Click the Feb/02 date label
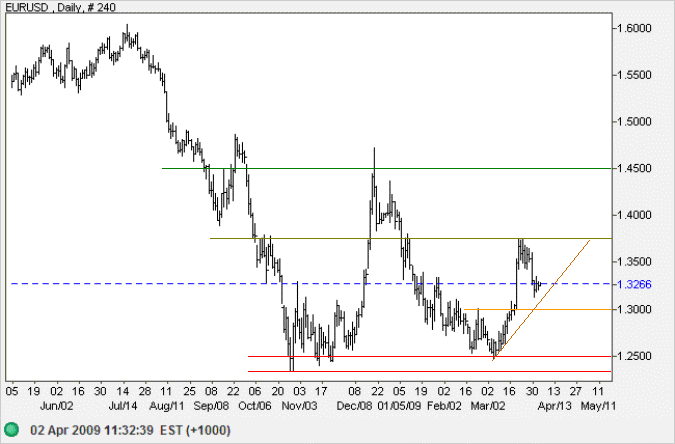Viewport: 675px width, 444px height. pos(444,406)
